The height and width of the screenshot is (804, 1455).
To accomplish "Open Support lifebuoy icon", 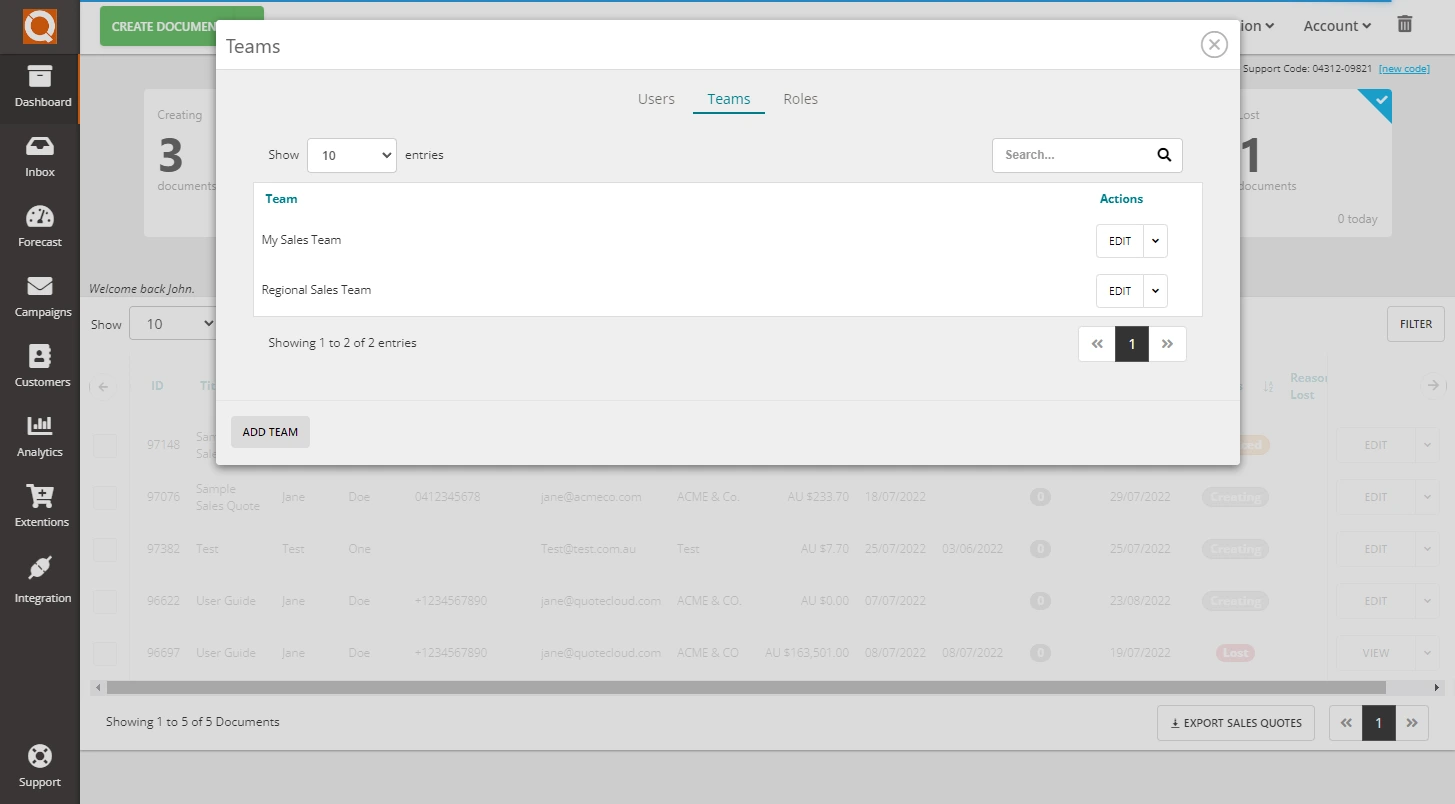I will [40, 756].
